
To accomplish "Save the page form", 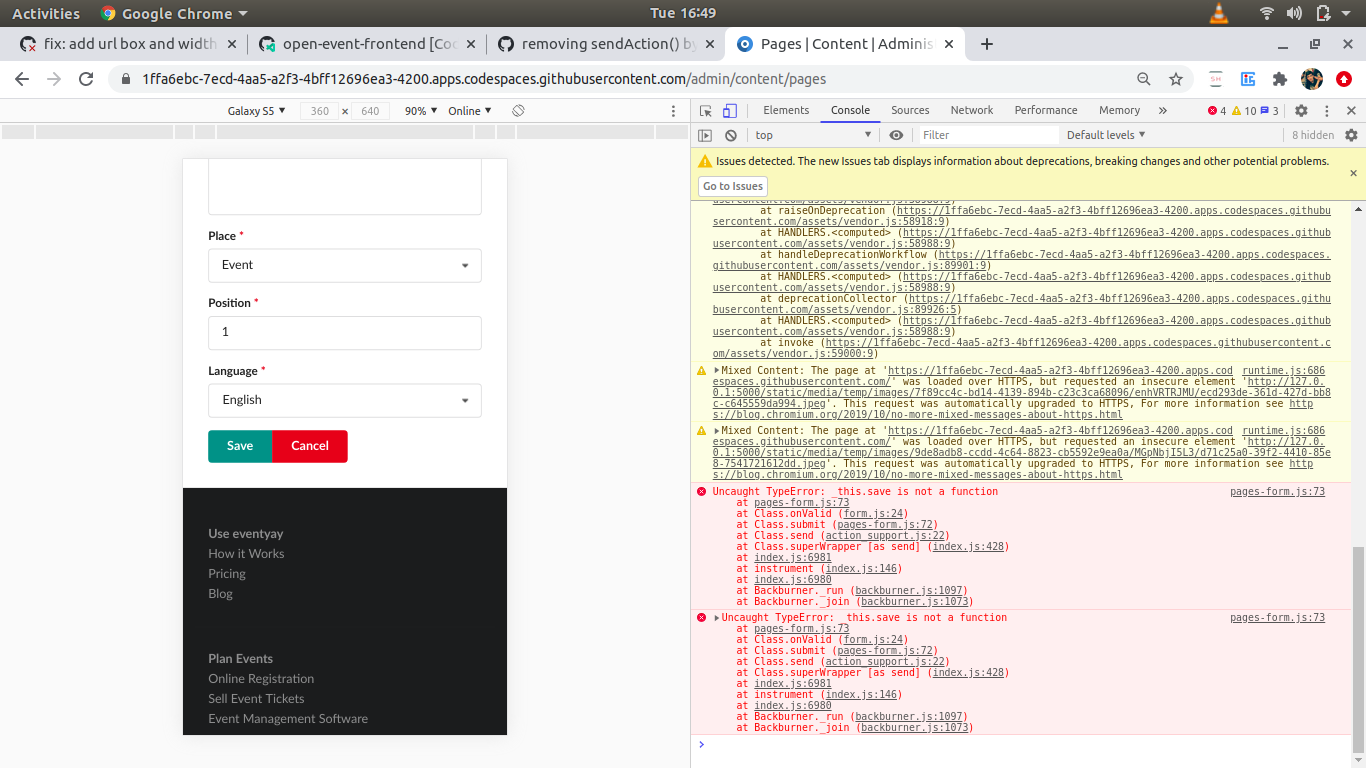I will point(239,447).
